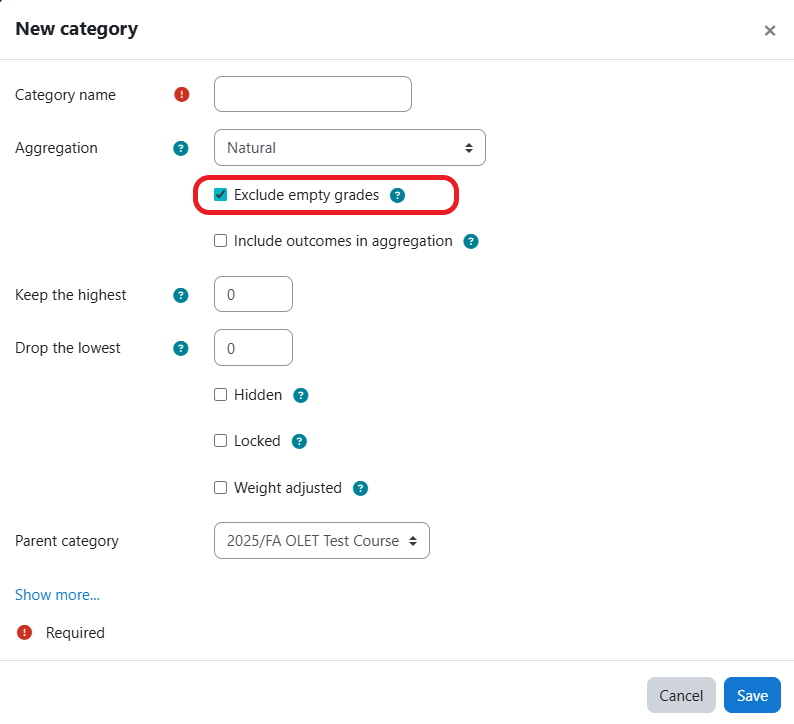Open help for Drop the lowest

(x=181, y=348)
